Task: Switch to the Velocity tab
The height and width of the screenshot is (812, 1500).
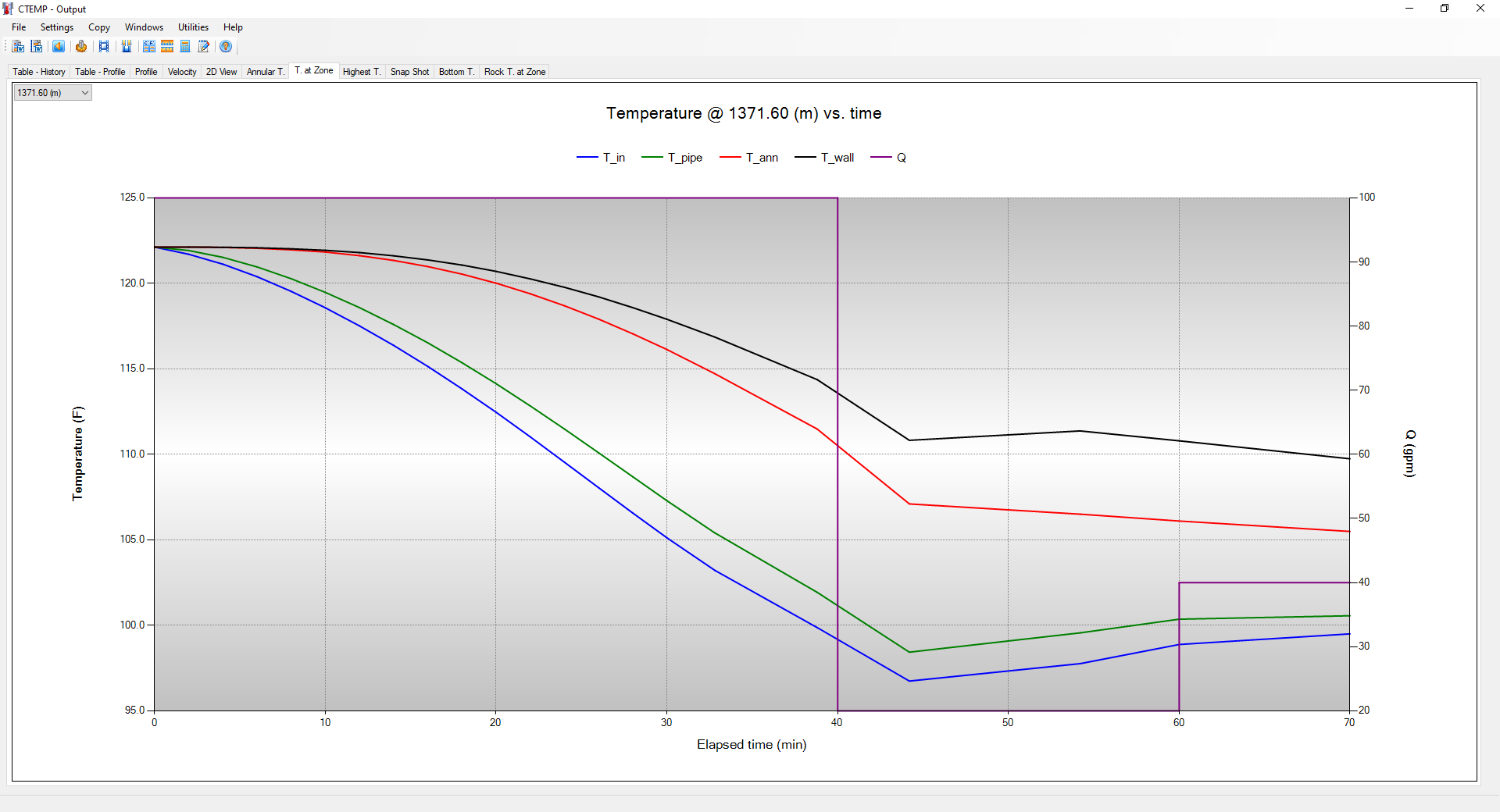Action: coord(182,72)
